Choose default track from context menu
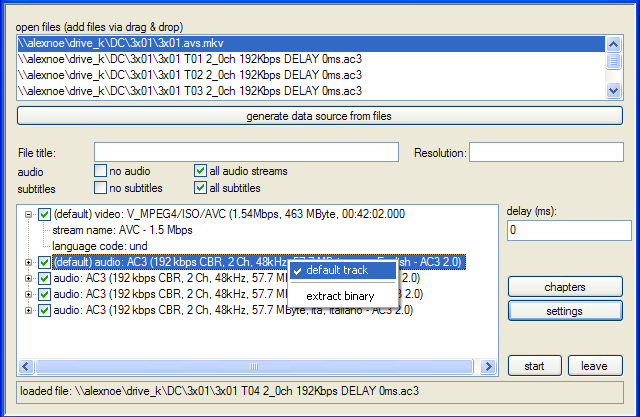 (337, 270)
